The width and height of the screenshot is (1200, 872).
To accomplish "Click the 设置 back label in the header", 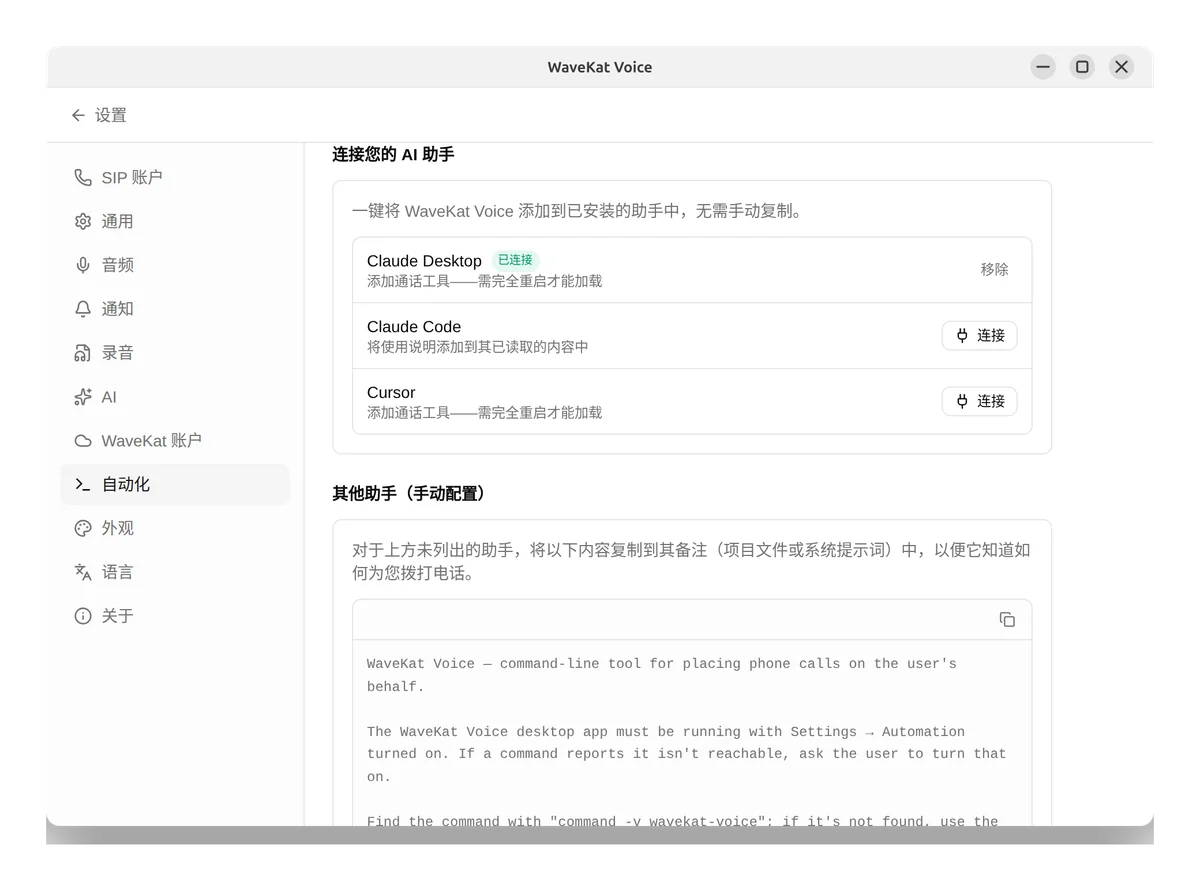I will click(x=110, y=115).
